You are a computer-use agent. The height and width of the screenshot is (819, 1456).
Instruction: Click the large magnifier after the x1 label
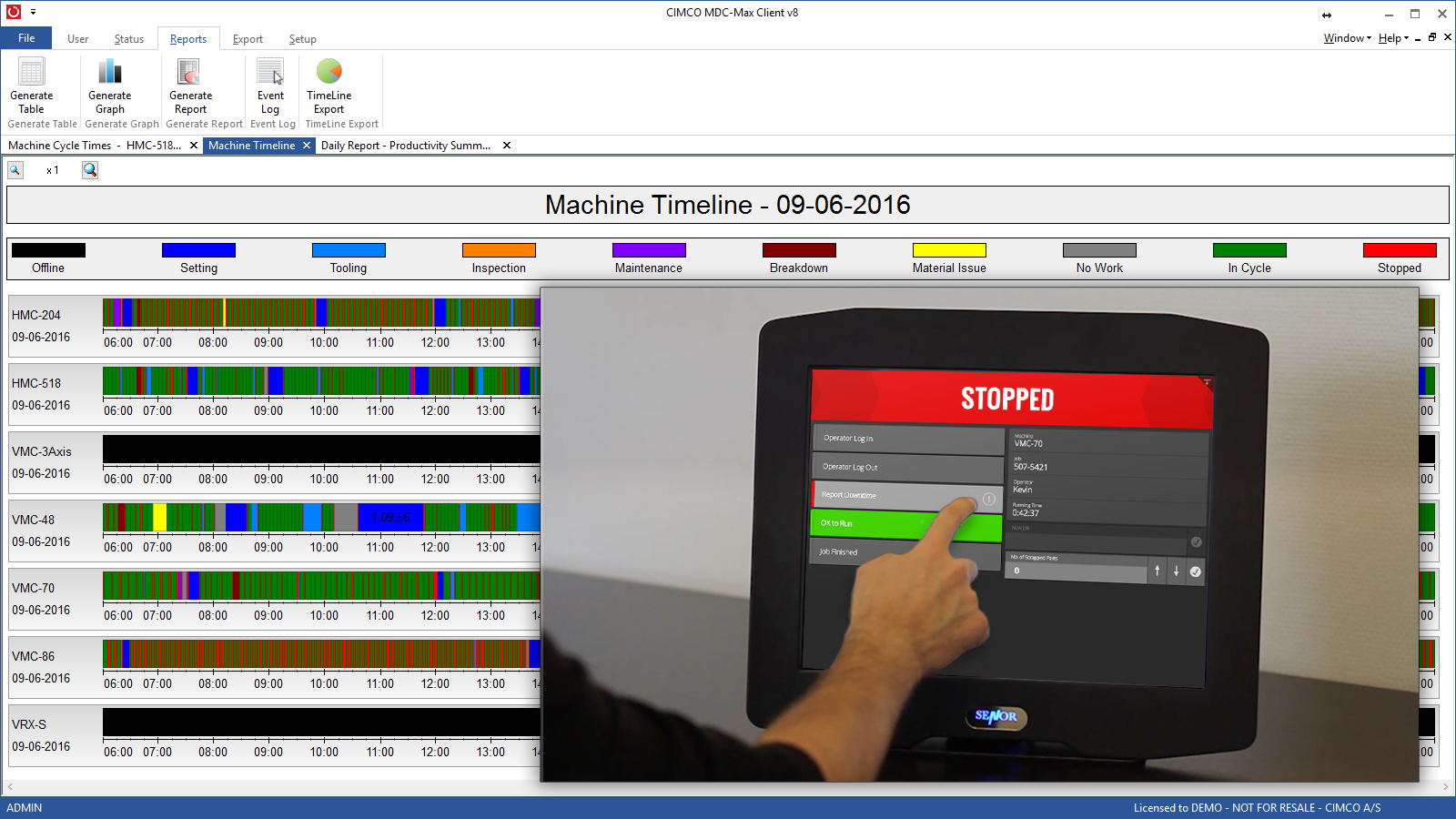click(90, 170)
